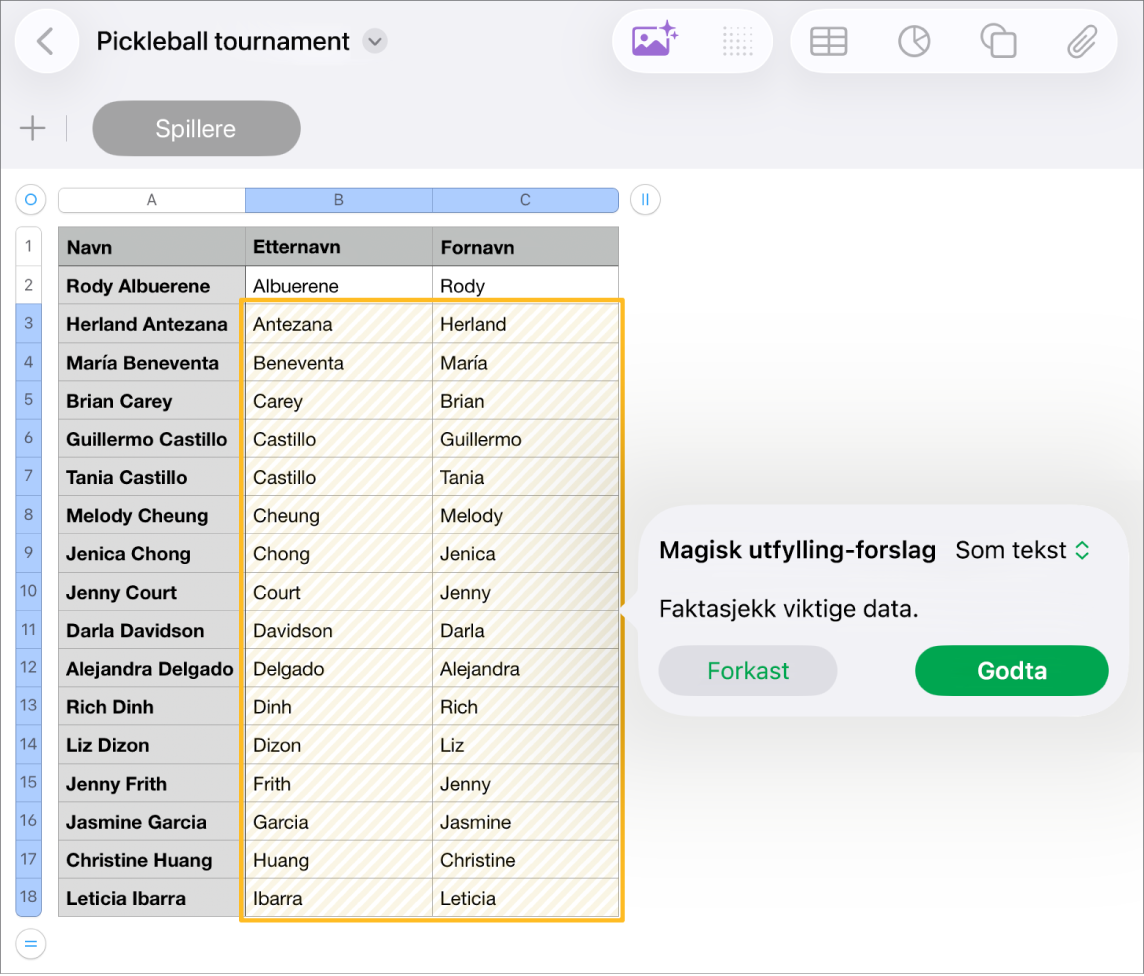The height and width of the screenshot is (976, 1144).
Task: Insert a table with the table icon
Action: click(x=828, y=42)
